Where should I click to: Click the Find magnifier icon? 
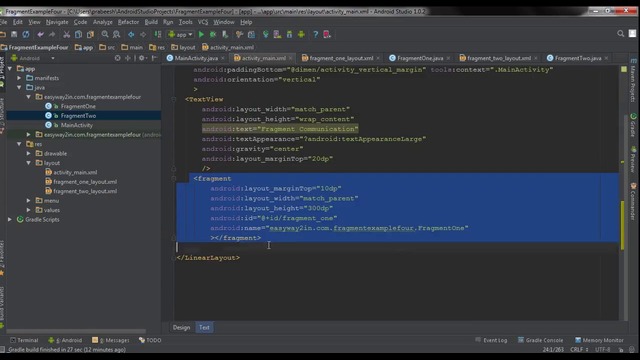105,35
